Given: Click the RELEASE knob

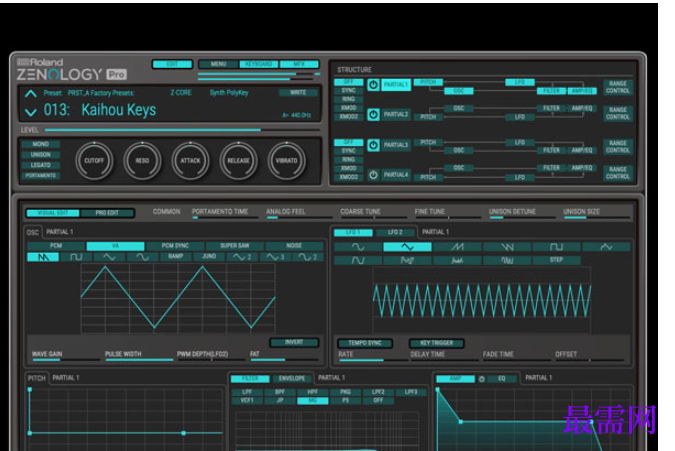Looking at the screenshot, I should click(x=238, y=161).
